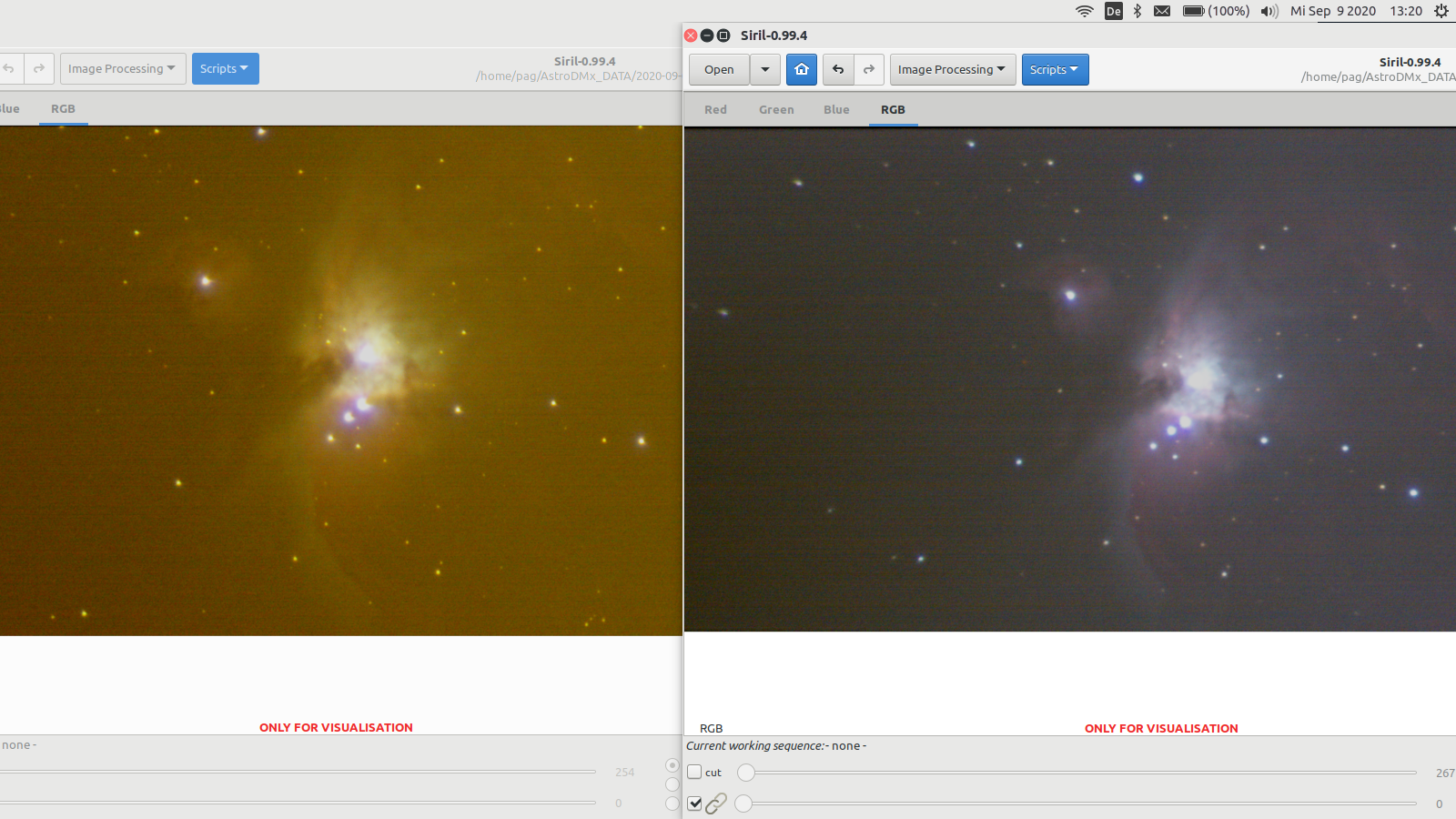Click the RGB label below right image
Viewport: 1456px width, 819px height.
711,728
